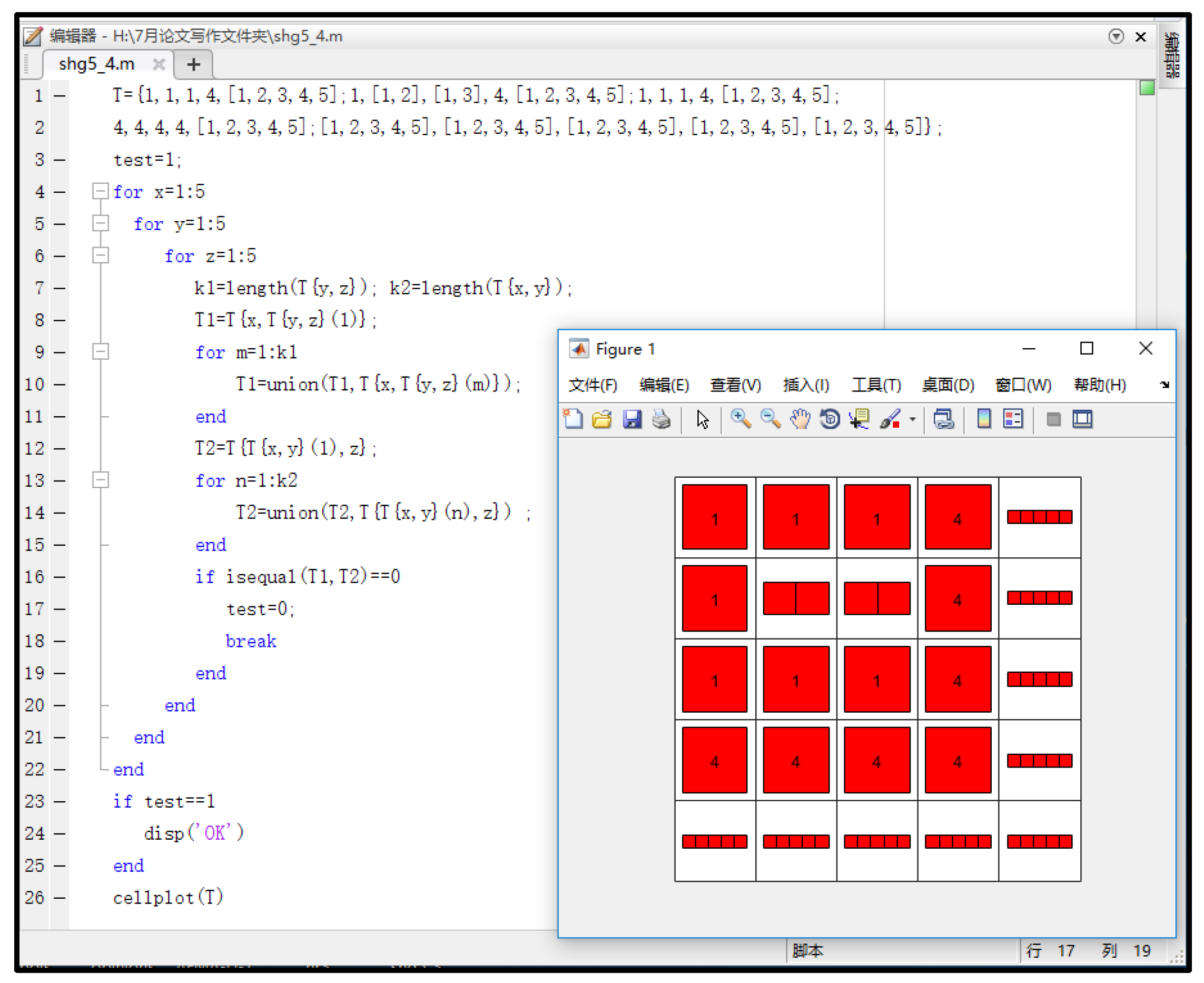Open the Brush color dropdown arrow
This screenshot has height=983, width=1204.
913,419
